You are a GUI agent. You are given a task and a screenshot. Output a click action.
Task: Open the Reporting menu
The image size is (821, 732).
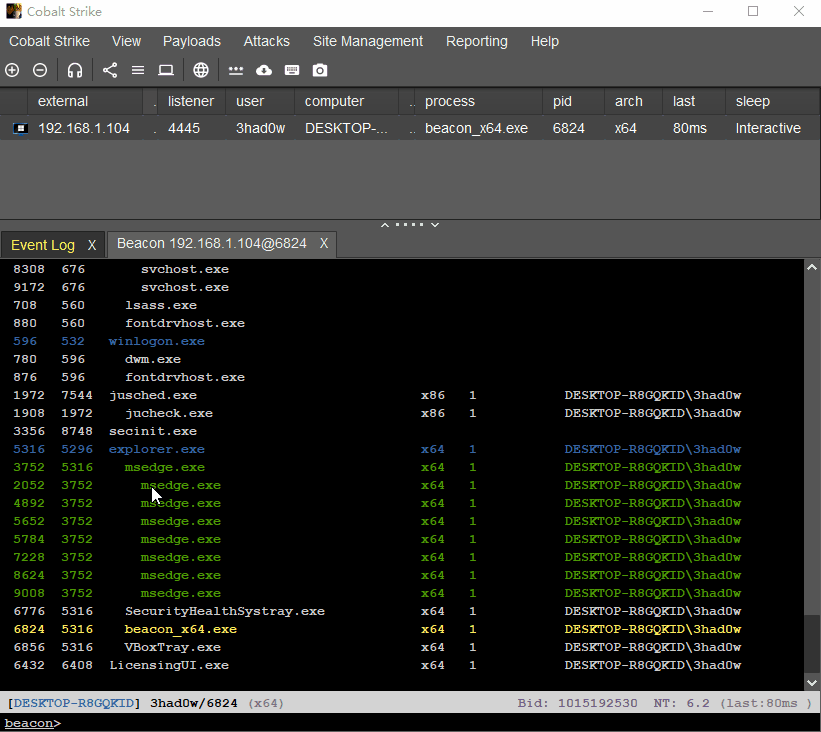[476, 41]
